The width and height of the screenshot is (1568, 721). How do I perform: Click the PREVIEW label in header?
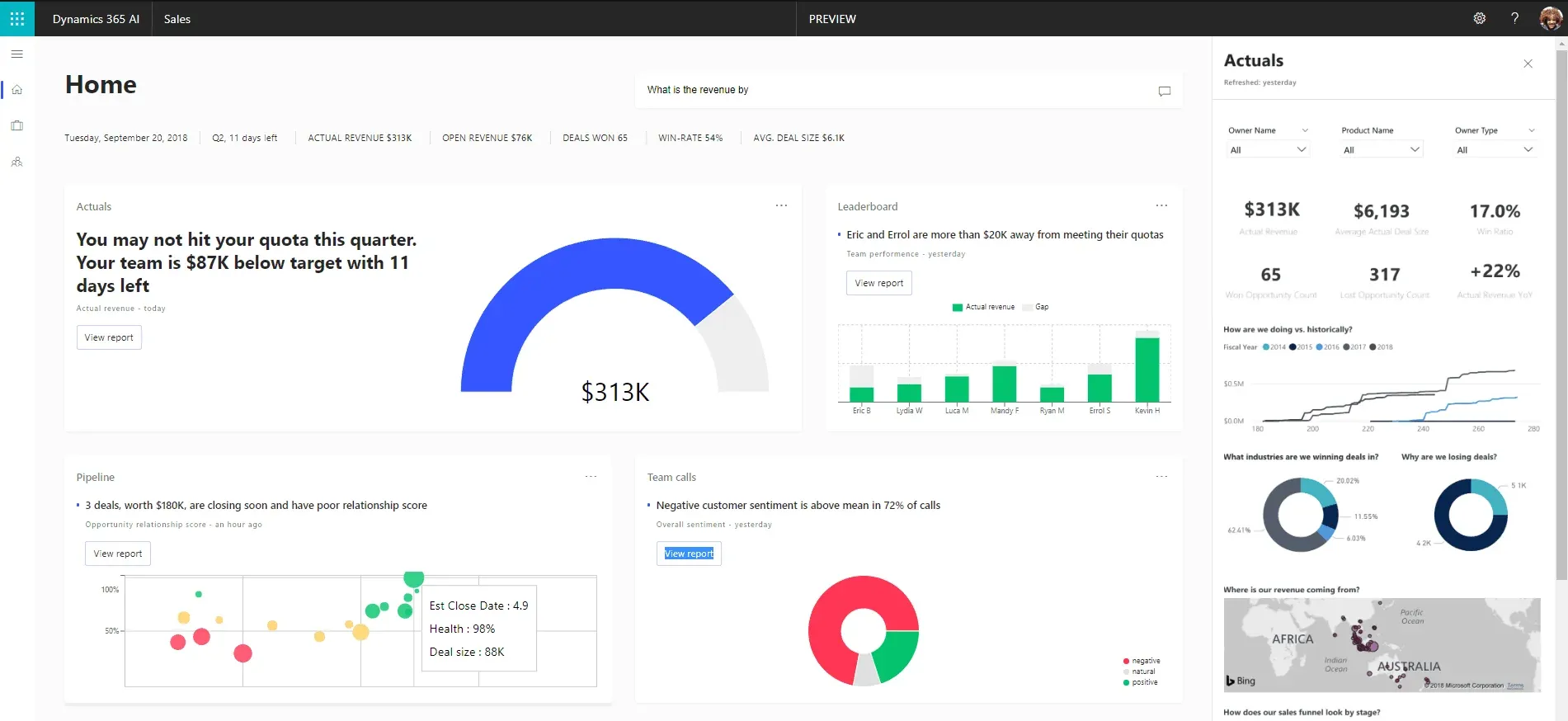pyautogui.click(x=832, y=19)
